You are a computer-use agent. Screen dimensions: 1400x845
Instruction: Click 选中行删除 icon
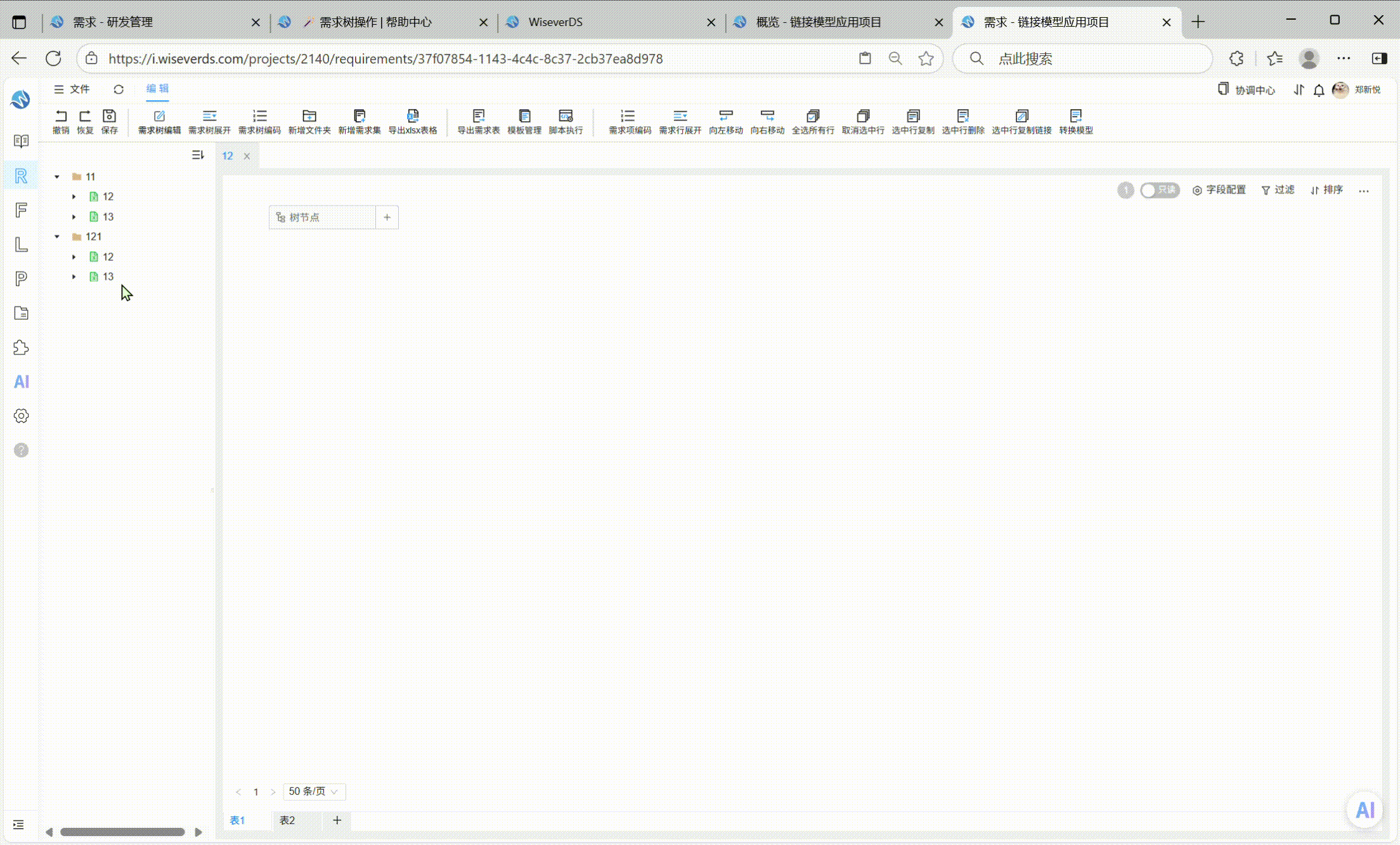tap(963, 116)
